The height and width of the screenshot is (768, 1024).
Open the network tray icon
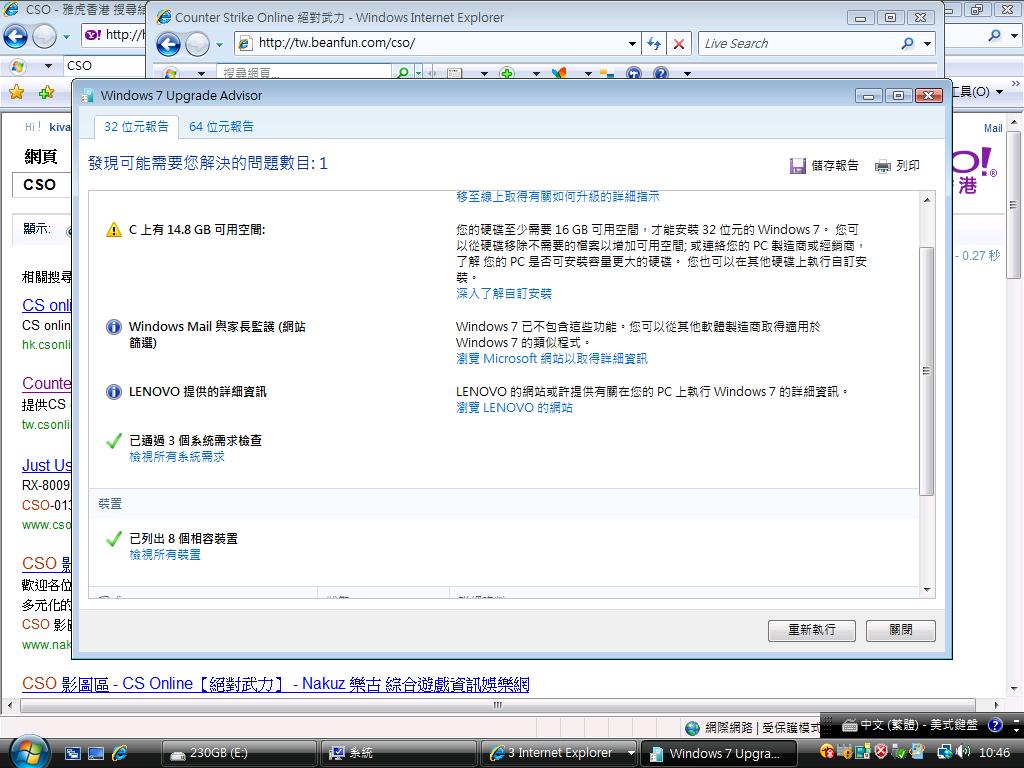[x=945, y=752]
